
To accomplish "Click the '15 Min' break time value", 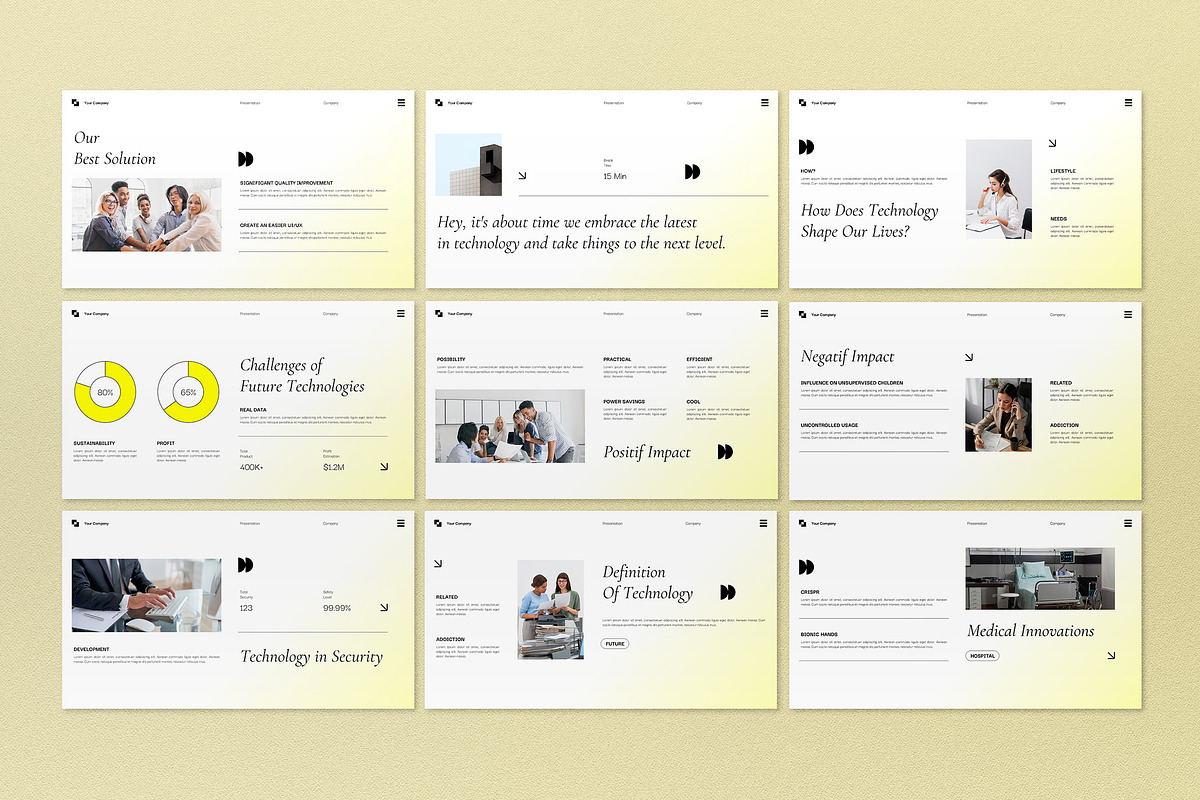I will pyautogui.click(x=615, y=177).
